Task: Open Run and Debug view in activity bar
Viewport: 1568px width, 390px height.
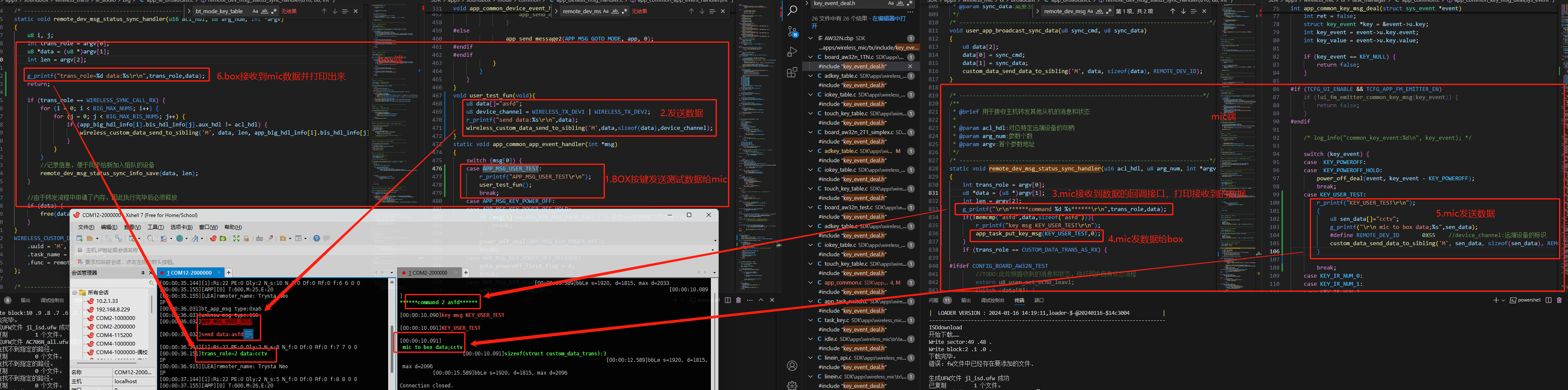Action: tap(792, 52)
